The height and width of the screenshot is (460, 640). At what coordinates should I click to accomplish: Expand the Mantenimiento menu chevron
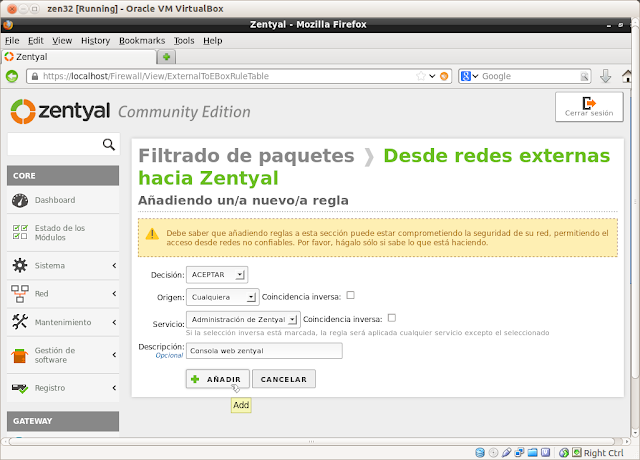(114, 322)
